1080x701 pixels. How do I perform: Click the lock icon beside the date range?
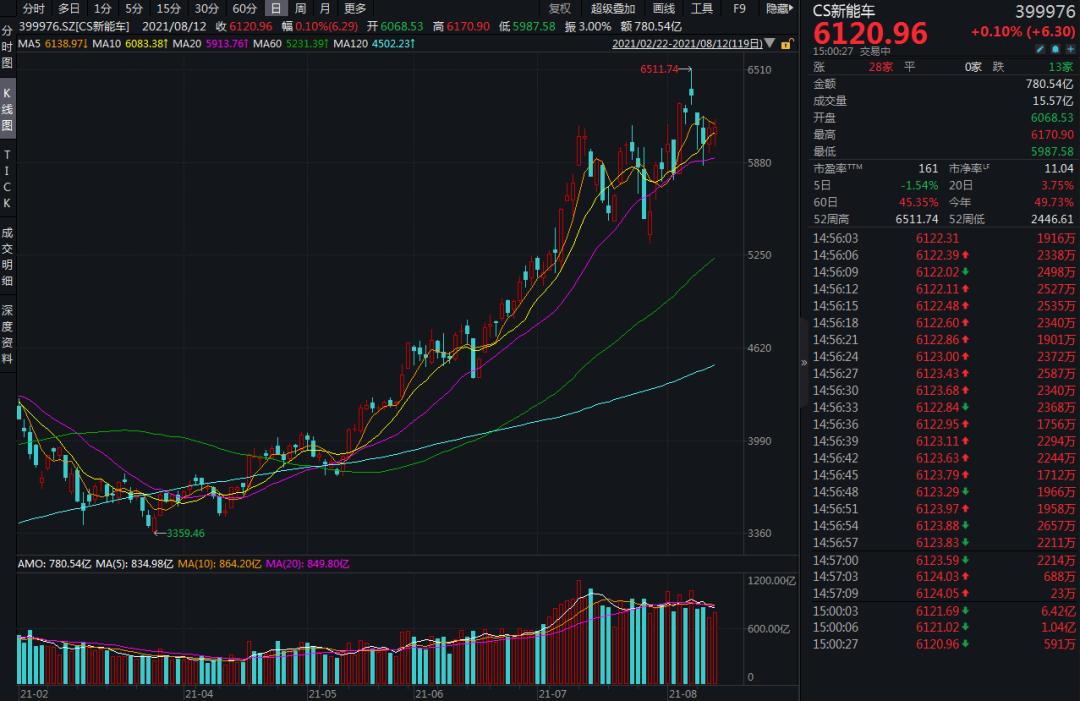click(787, 44)
